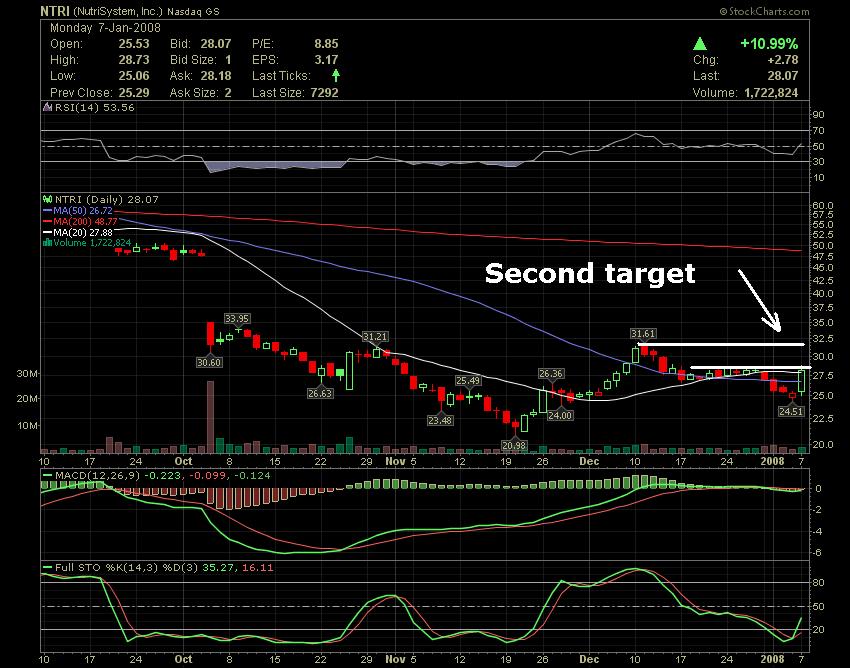Click the green up triangle beside +10.99%
This screenshot has width=850, height=668.
700,44
